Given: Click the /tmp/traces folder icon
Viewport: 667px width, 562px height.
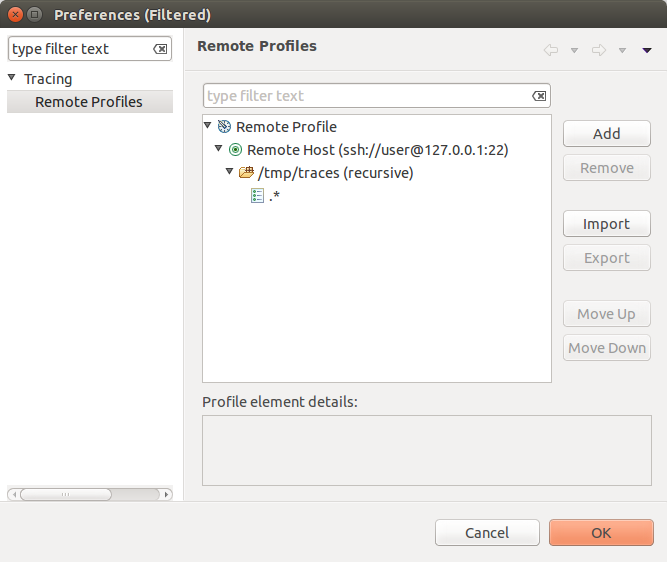Looking at the screenshot, I should click(x=246, y=173).
